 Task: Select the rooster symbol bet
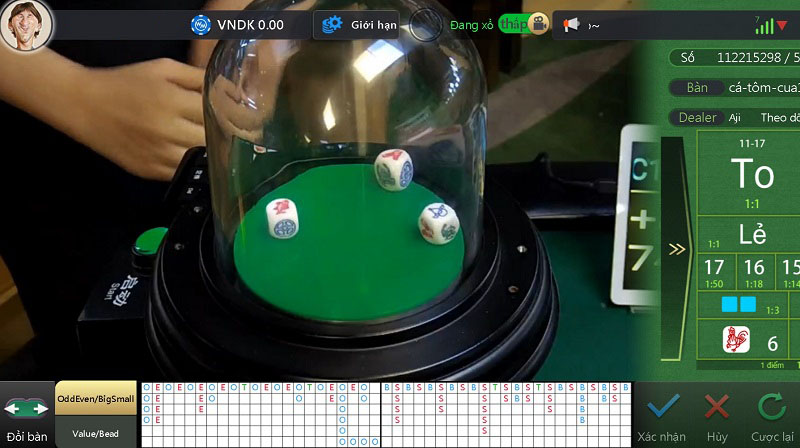736,342
